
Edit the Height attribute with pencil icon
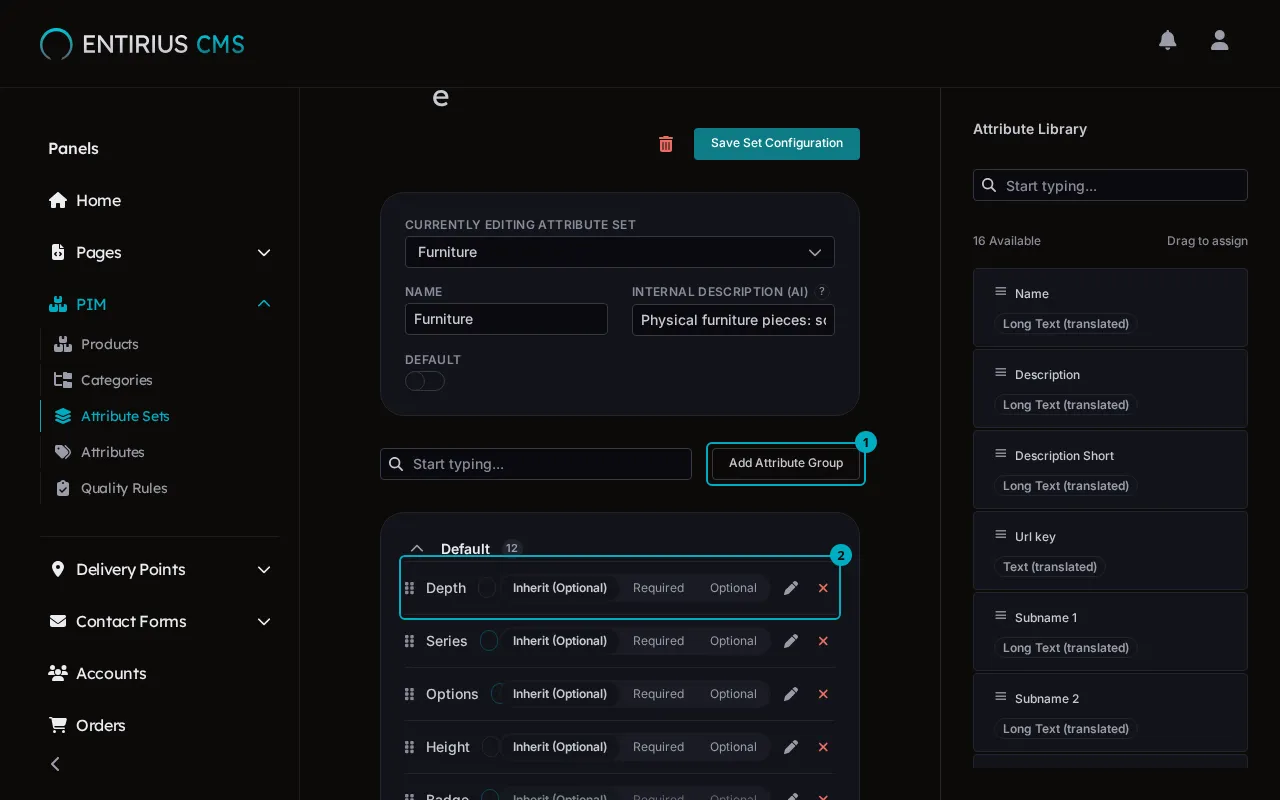(x=791, y=747)
